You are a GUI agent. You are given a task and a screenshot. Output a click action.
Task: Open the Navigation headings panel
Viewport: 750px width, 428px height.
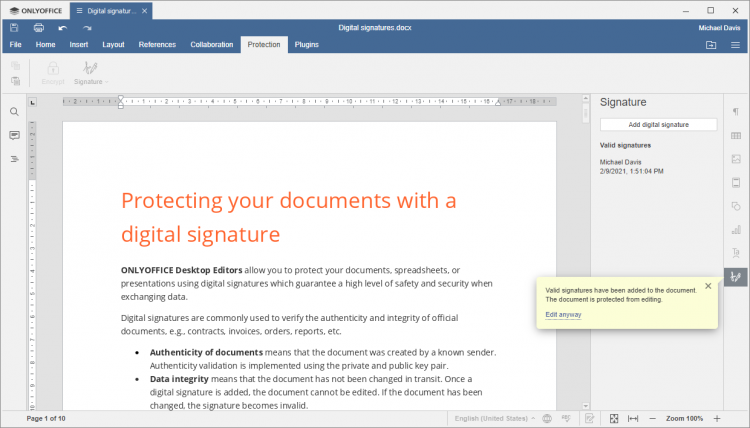coord(14,159)
